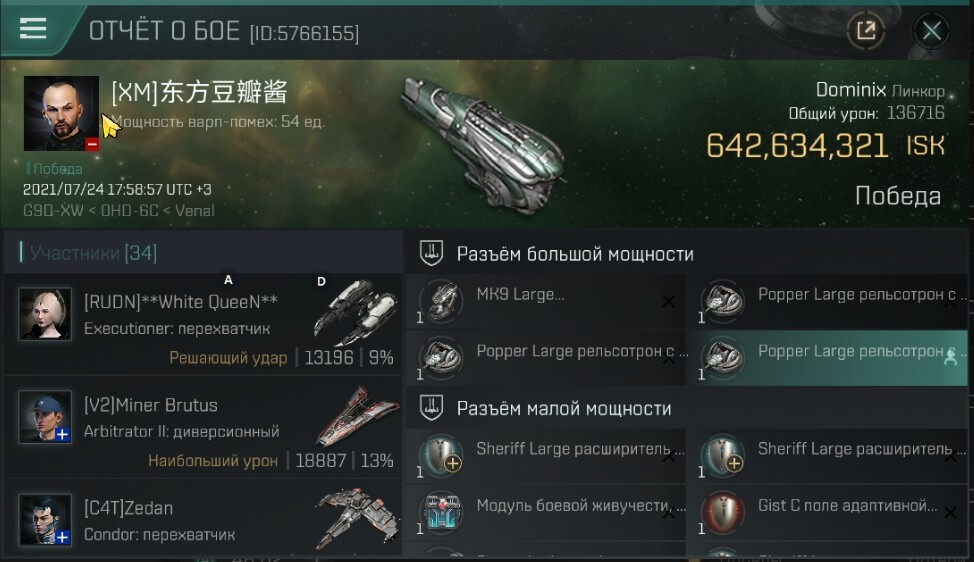Open **White QueeN** pilot portrait
The width and height of the screenshot is (974, 562).
click(x=44, y=314)
